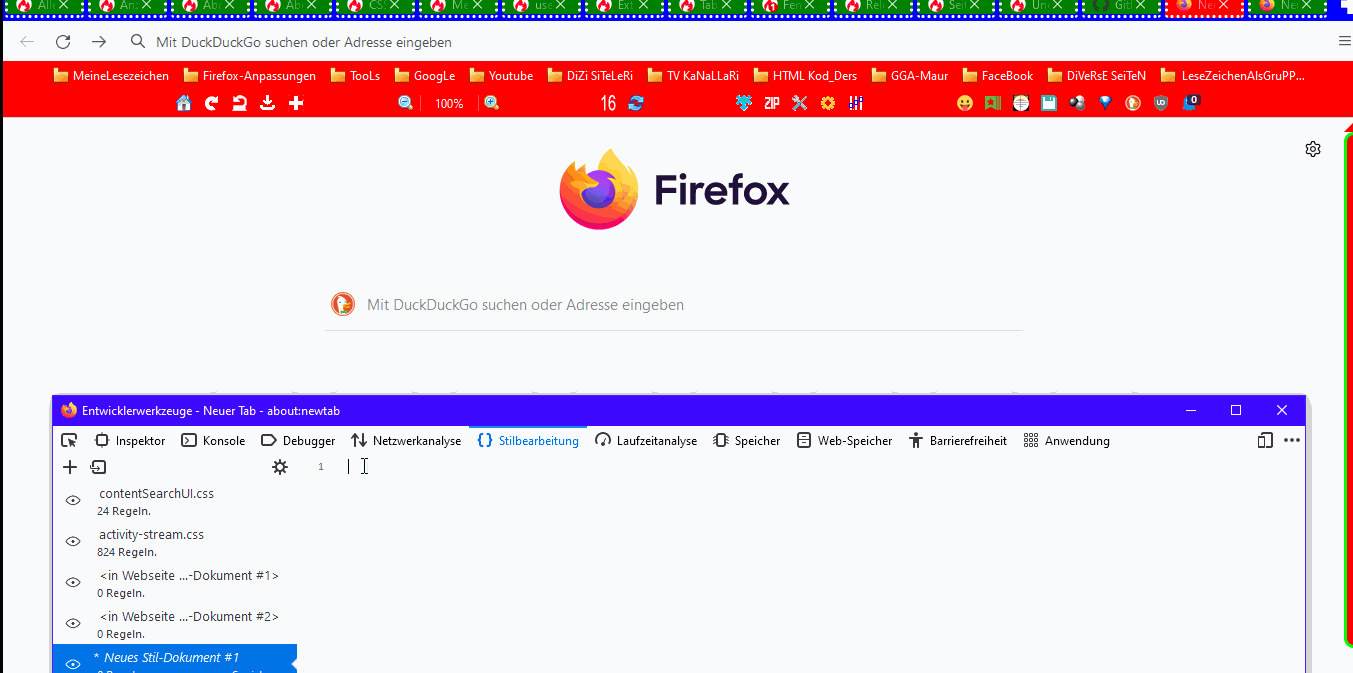Screen dimensions: 1353x673
Task: Toggle visibility of inline Dokument #2 sheet
Action: pyautogui.click(x=73, y=623)
